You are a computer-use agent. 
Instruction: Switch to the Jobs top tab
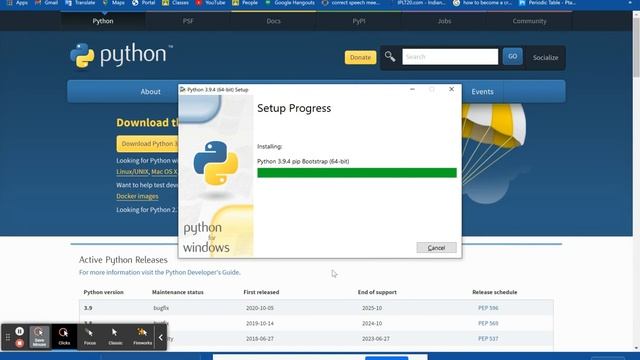444,21
